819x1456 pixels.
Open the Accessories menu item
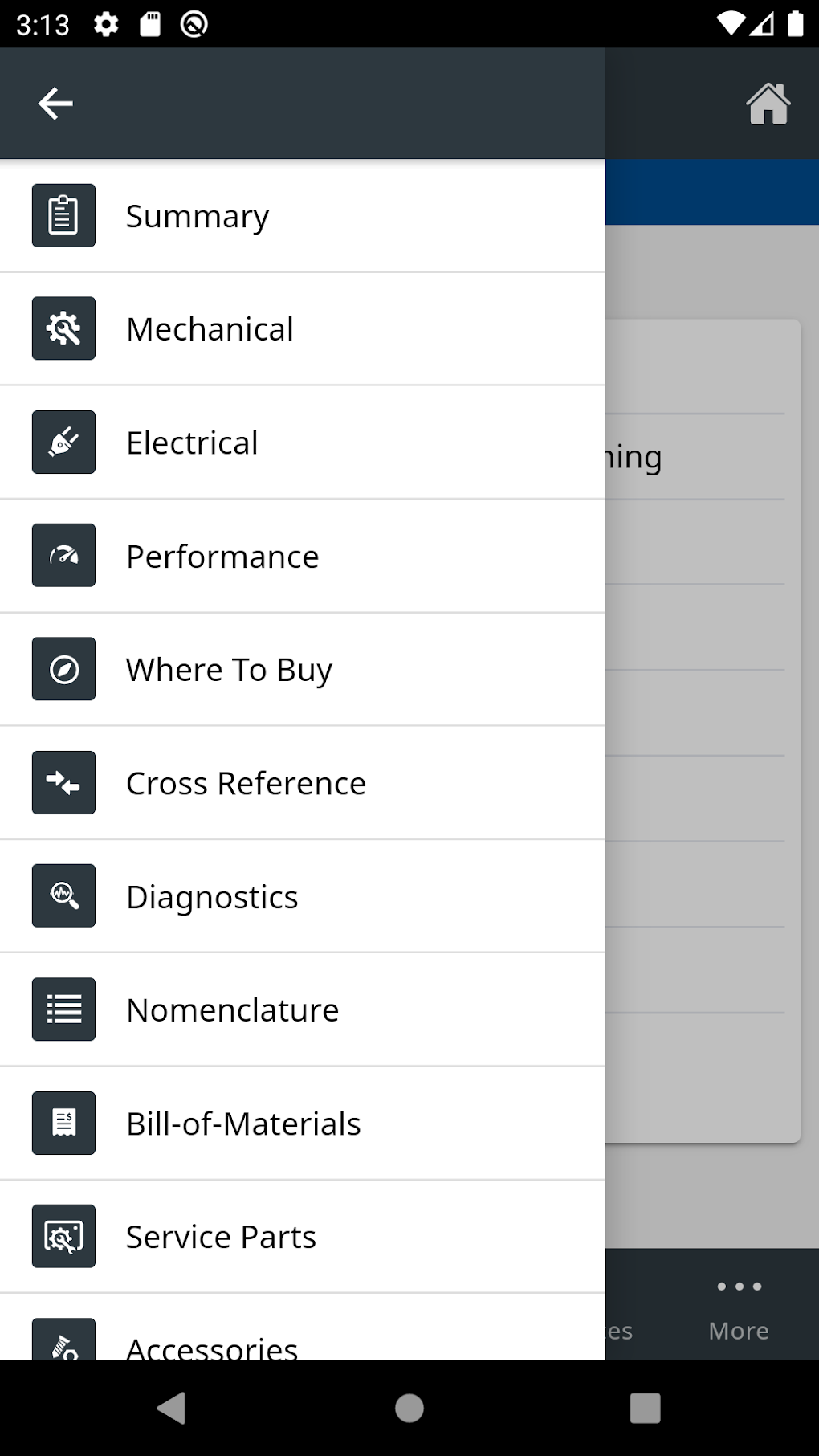(x=212, y=1345)
